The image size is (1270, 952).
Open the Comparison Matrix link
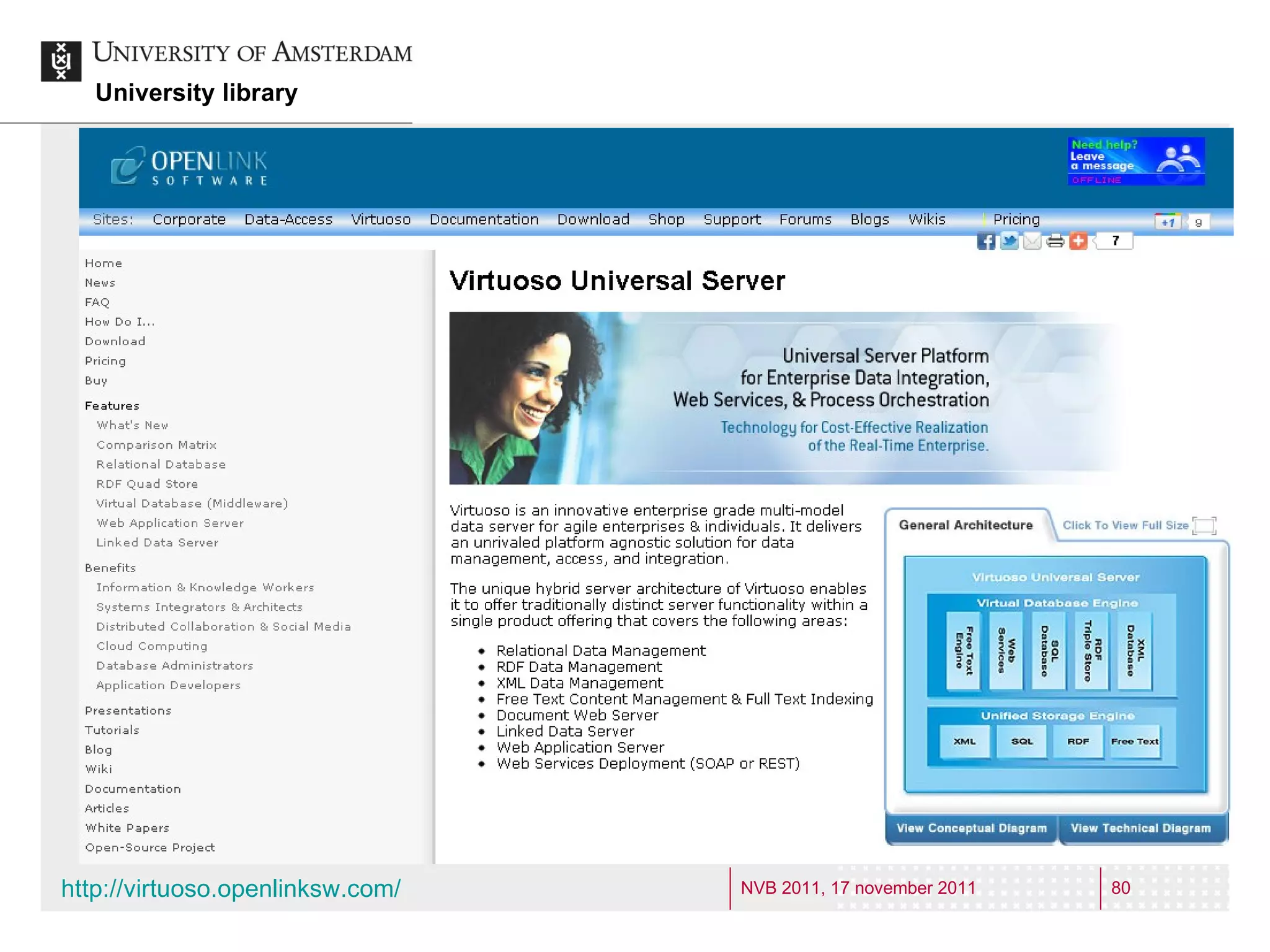tap(156, 445)
